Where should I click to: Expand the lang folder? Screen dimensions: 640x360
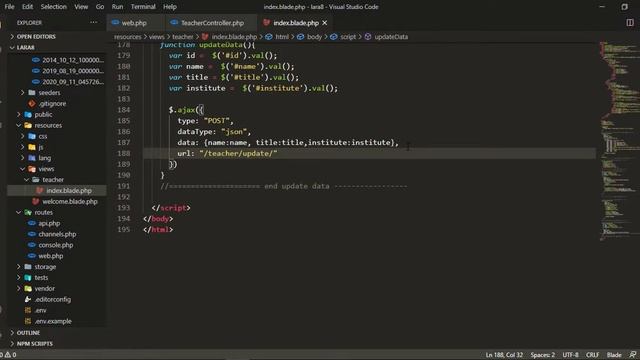[x=44, y=158]
